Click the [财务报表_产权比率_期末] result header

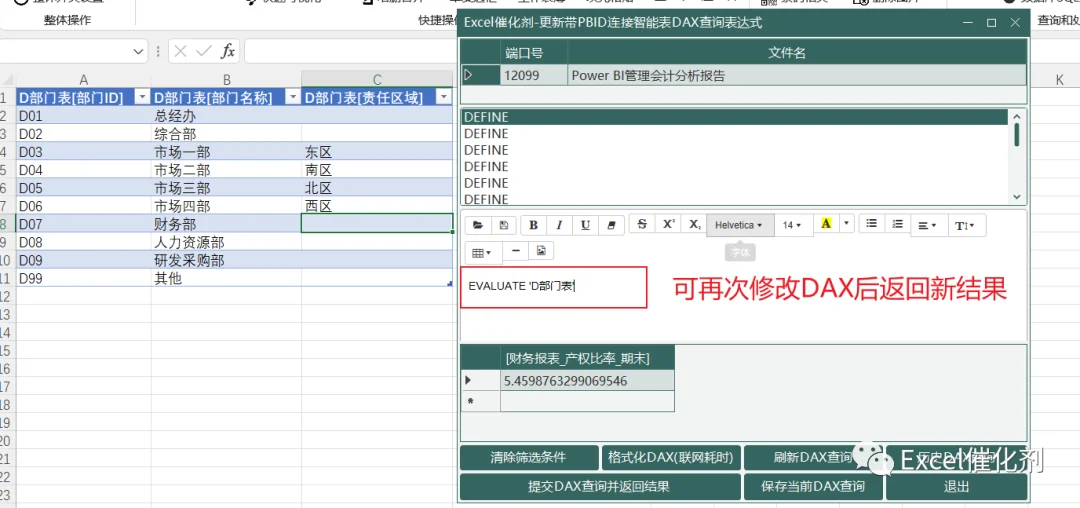pos(587,359)
